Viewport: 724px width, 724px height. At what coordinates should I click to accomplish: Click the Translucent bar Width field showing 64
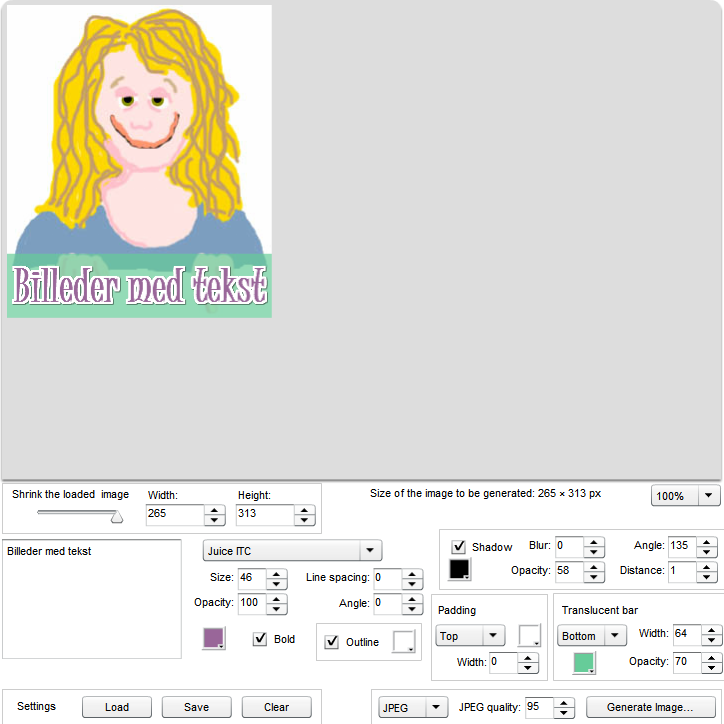(687, 634)
